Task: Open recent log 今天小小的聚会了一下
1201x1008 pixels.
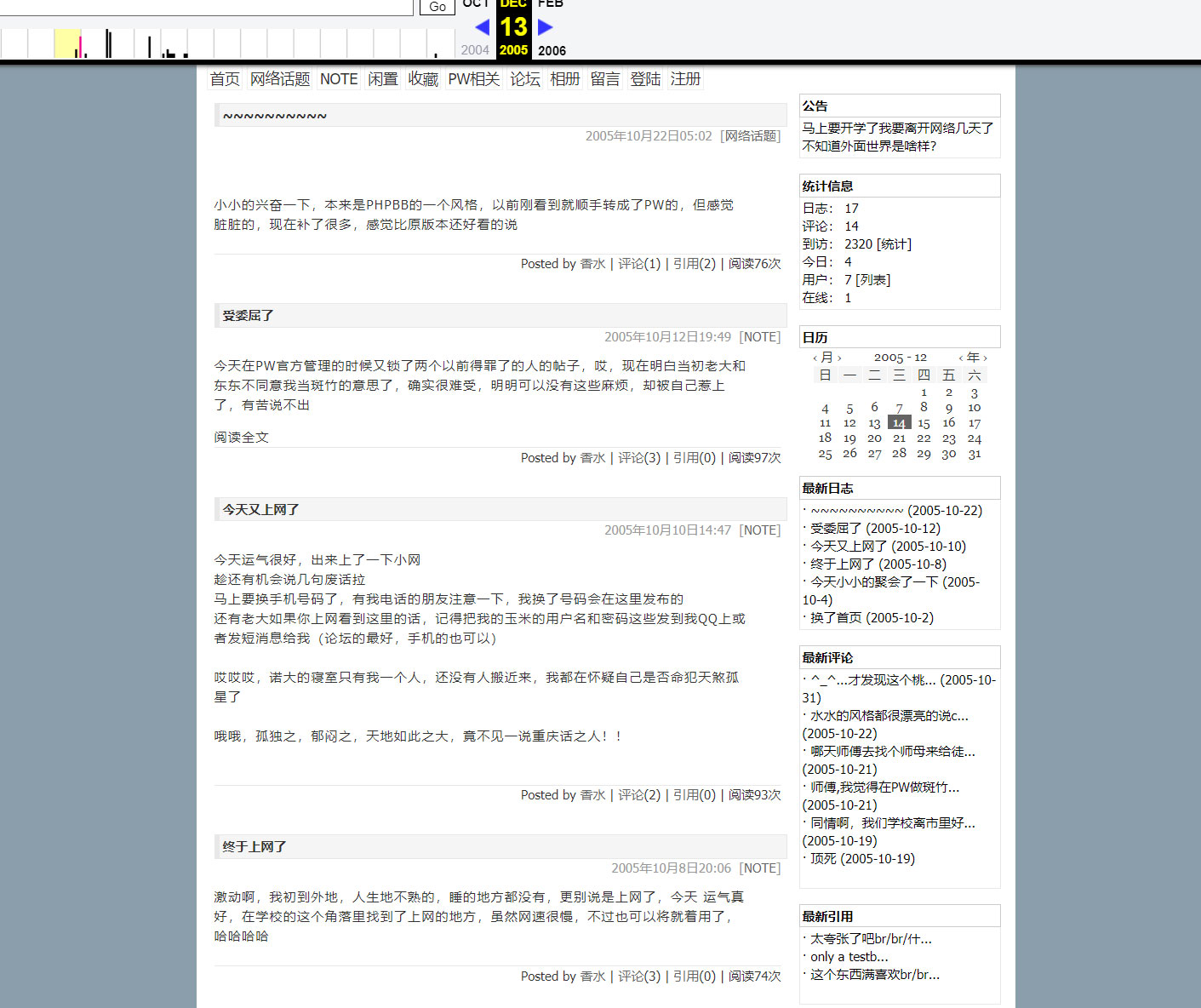Action: pos(891,591)
